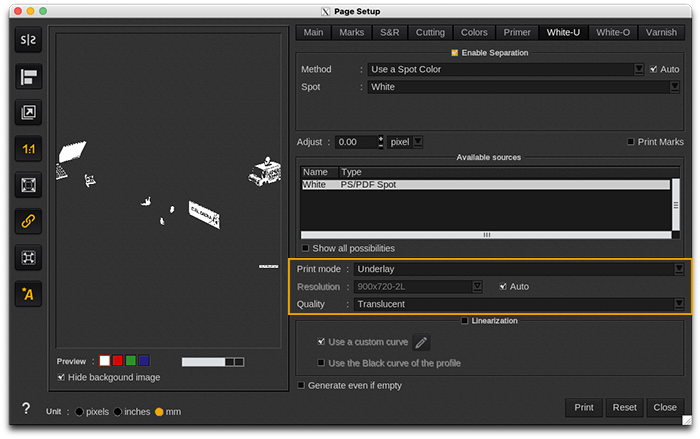The image size is (700, 439).
Task: Click the Reset button
Action: point(625,408)
